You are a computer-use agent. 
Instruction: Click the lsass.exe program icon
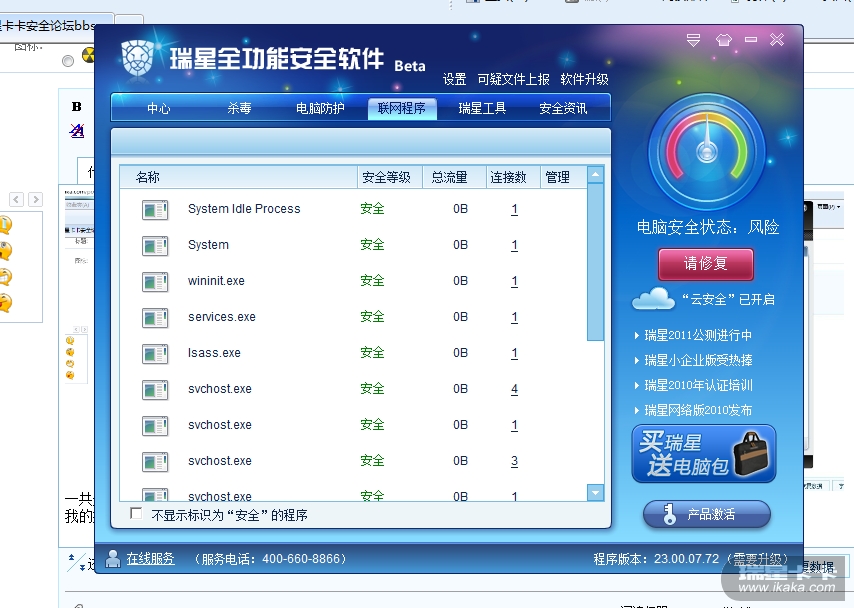(155, 354)
